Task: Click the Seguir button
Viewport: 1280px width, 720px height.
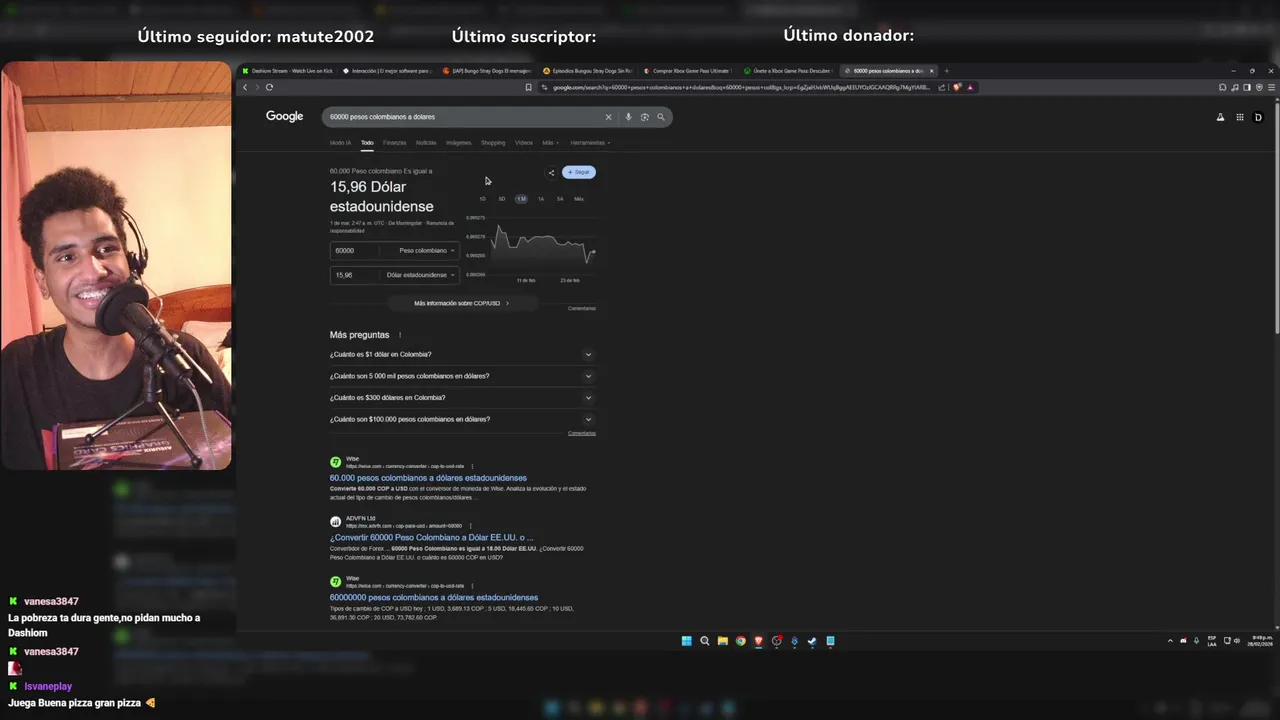Action: coord(579,172)
